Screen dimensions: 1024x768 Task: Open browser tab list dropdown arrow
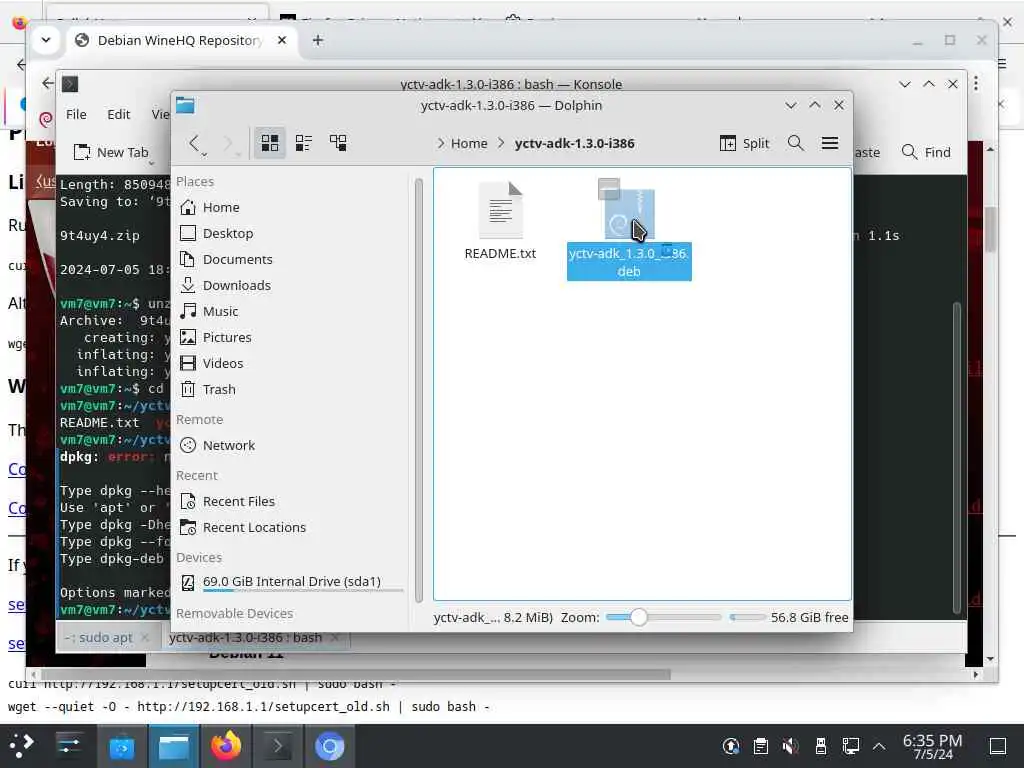click(46, 40)
